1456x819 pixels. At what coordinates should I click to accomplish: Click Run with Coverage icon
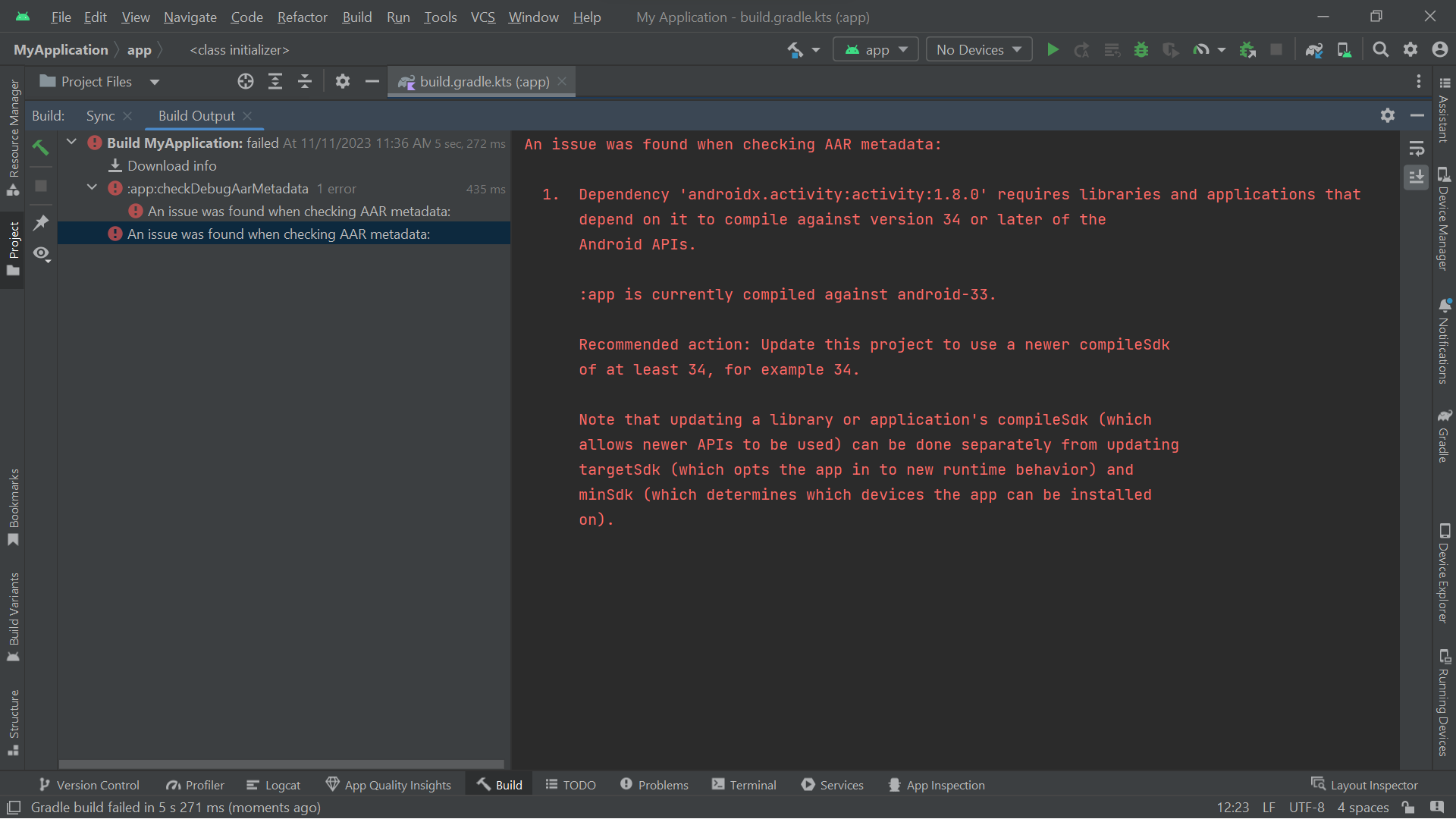[1171, 50]
